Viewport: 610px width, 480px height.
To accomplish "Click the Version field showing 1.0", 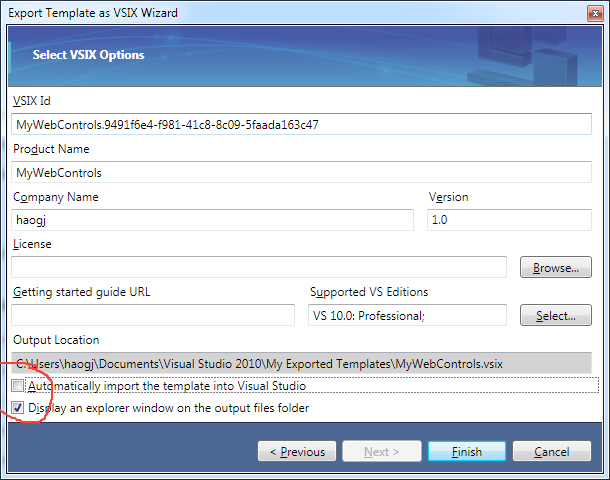I will pyautogui.click(x=509, y=220).
